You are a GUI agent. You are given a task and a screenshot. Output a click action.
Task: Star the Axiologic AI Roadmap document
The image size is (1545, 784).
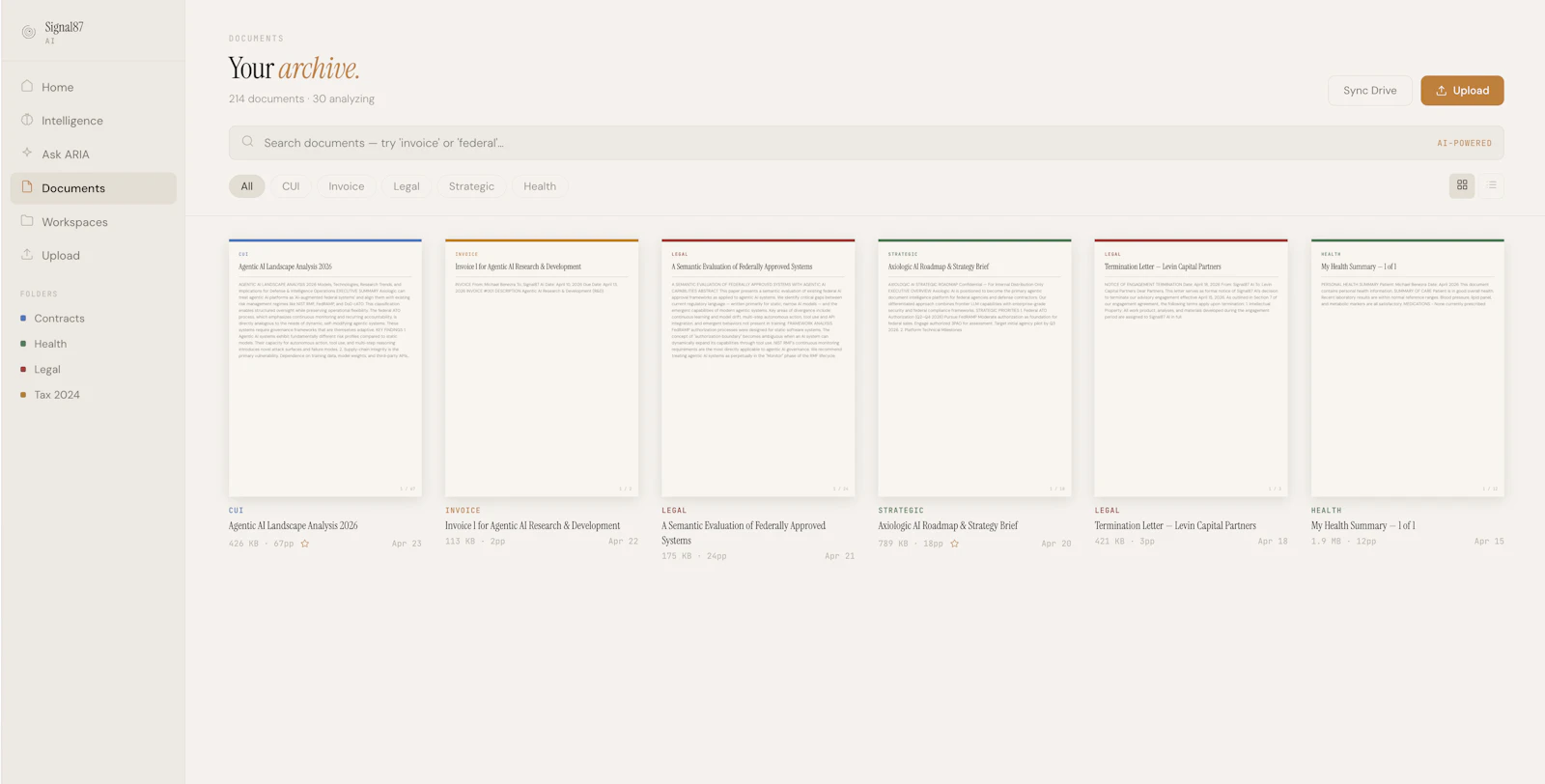click(955, 544)
